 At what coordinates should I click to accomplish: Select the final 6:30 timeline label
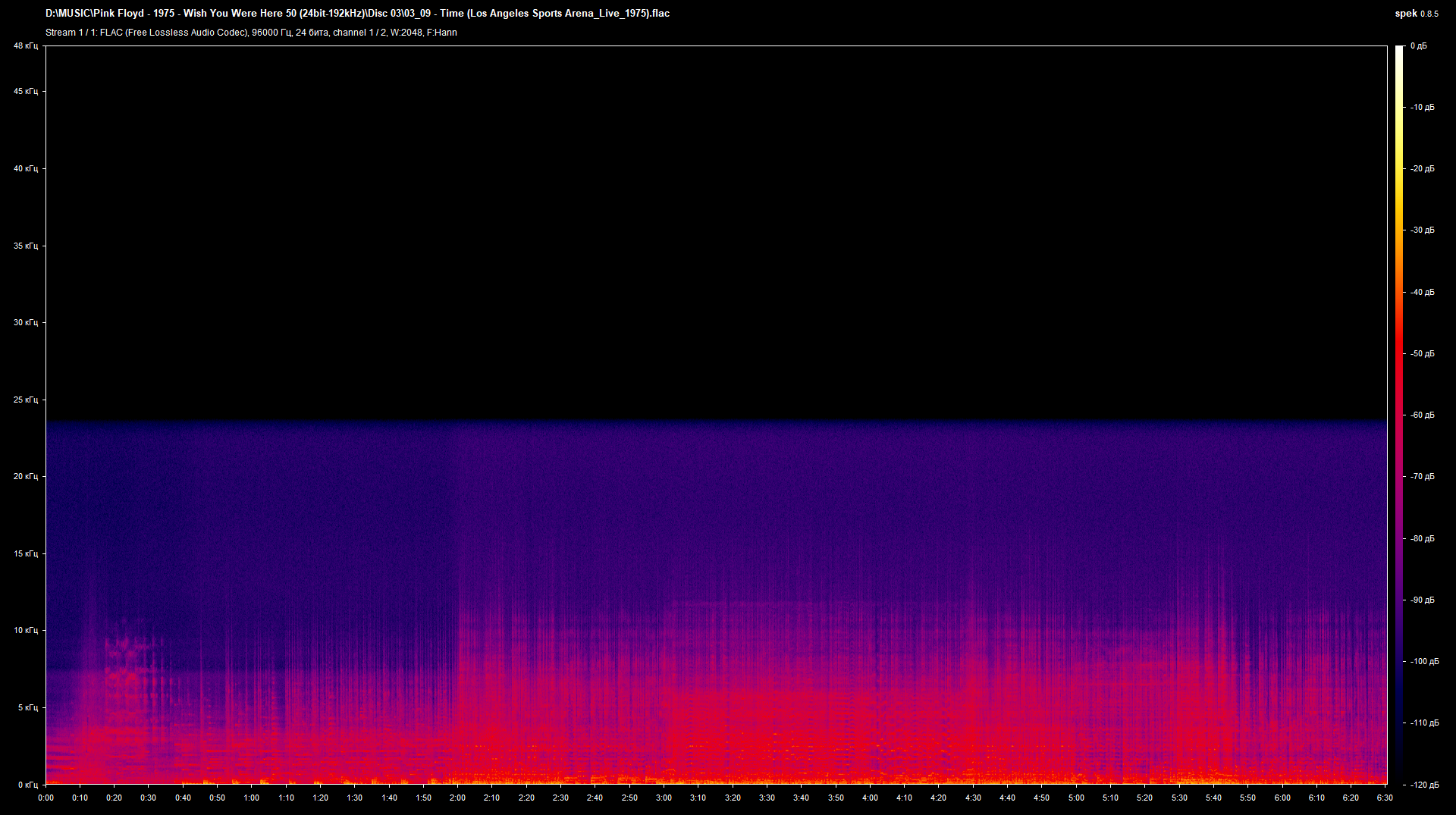1386,798
